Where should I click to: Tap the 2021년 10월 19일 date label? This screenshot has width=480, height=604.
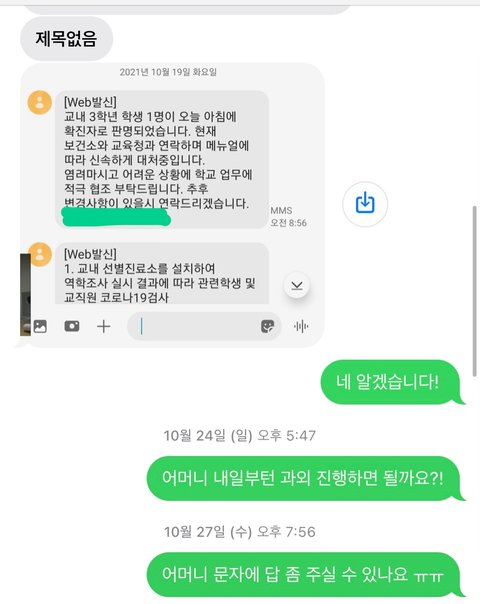coord(168,72)
